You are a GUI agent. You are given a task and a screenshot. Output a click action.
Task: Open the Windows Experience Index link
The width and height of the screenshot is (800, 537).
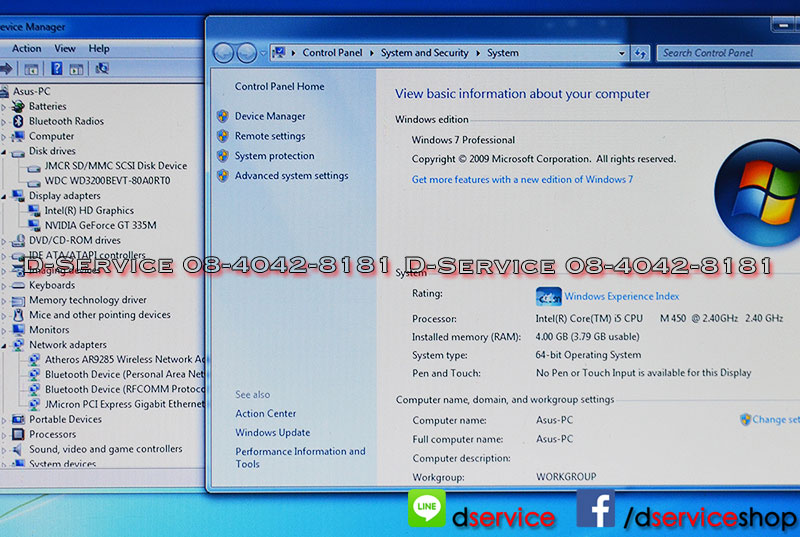coord(621,296)
